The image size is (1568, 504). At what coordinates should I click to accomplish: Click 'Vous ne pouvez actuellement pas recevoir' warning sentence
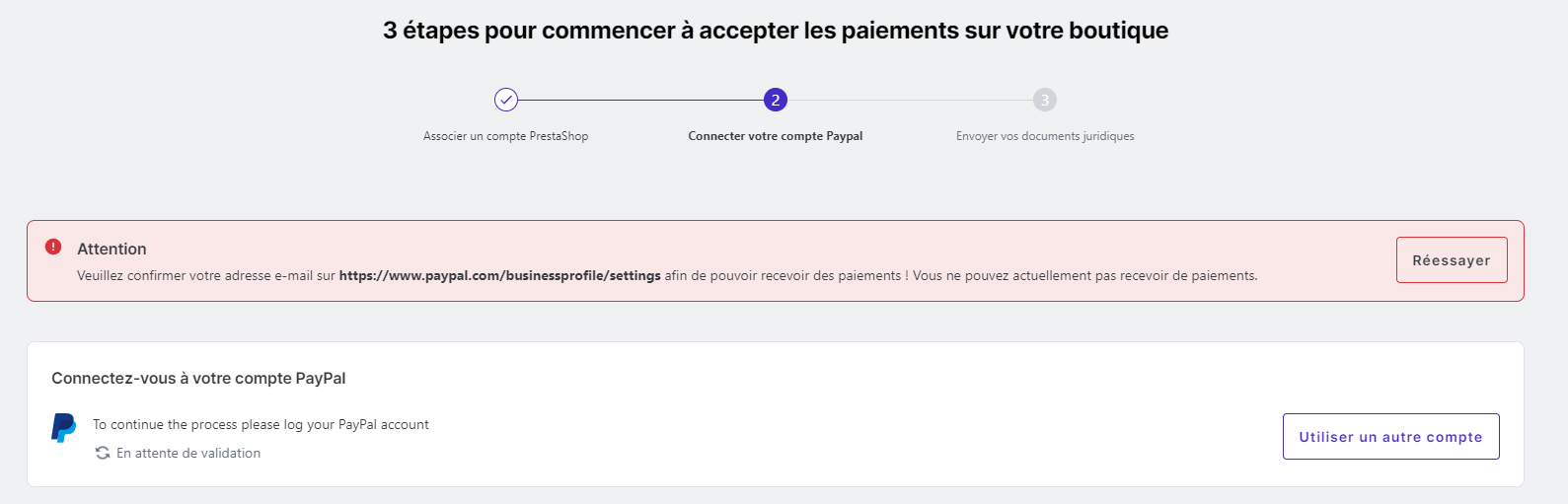1084,276
